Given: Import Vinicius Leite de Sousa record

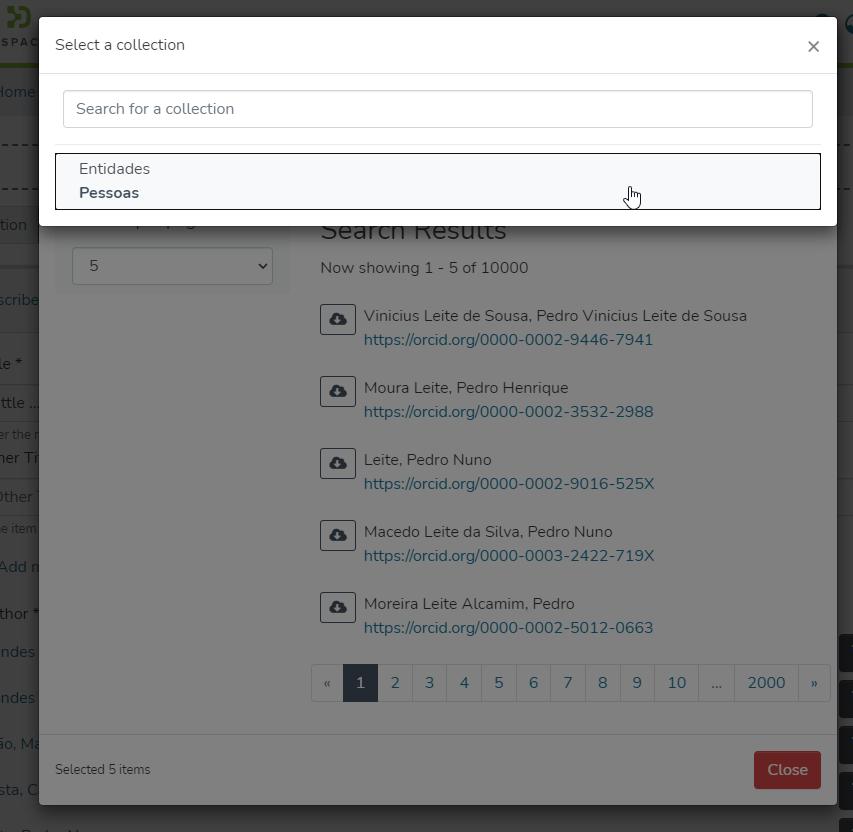Looking at the screenshot, I should pyautogui.click(x=337, y=319).
